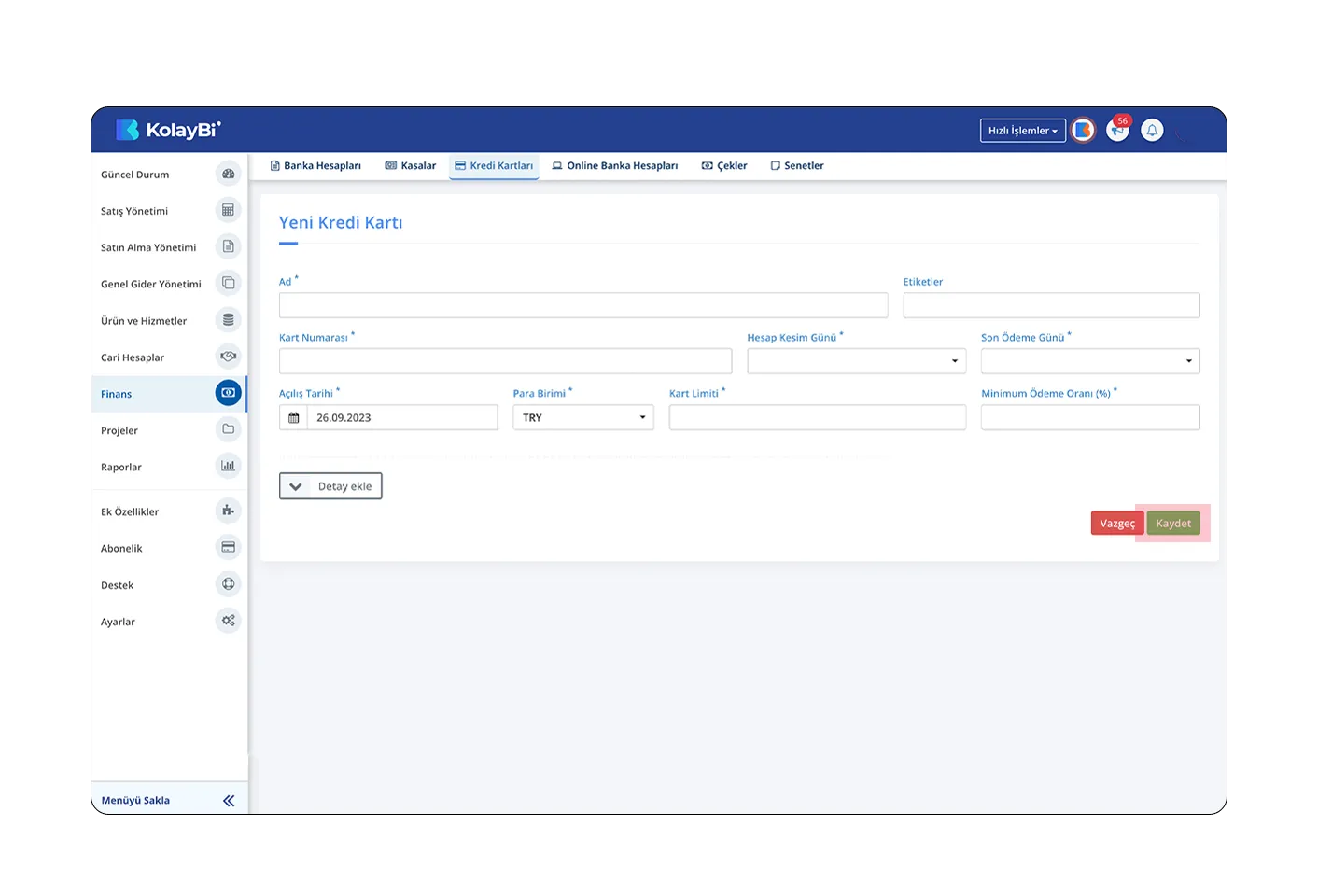Open announcements icon with 56 badge

click(x=1117, y=131)
